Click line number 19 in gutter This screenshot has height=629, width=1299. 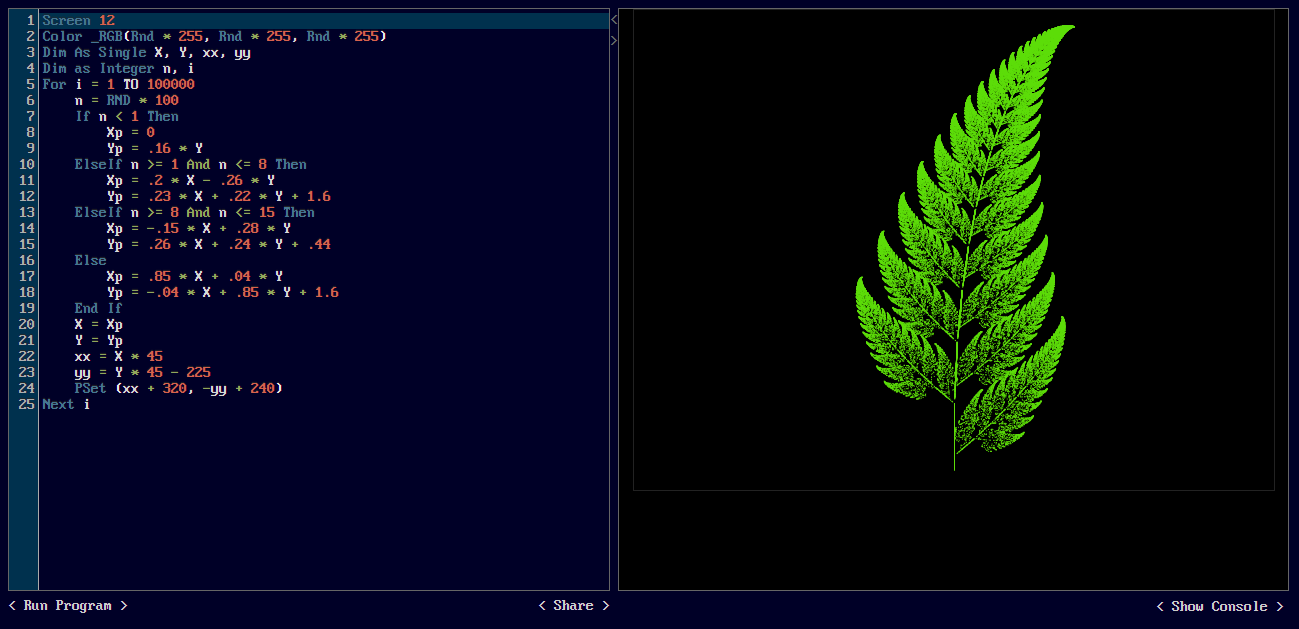click(x=27, y=308)
